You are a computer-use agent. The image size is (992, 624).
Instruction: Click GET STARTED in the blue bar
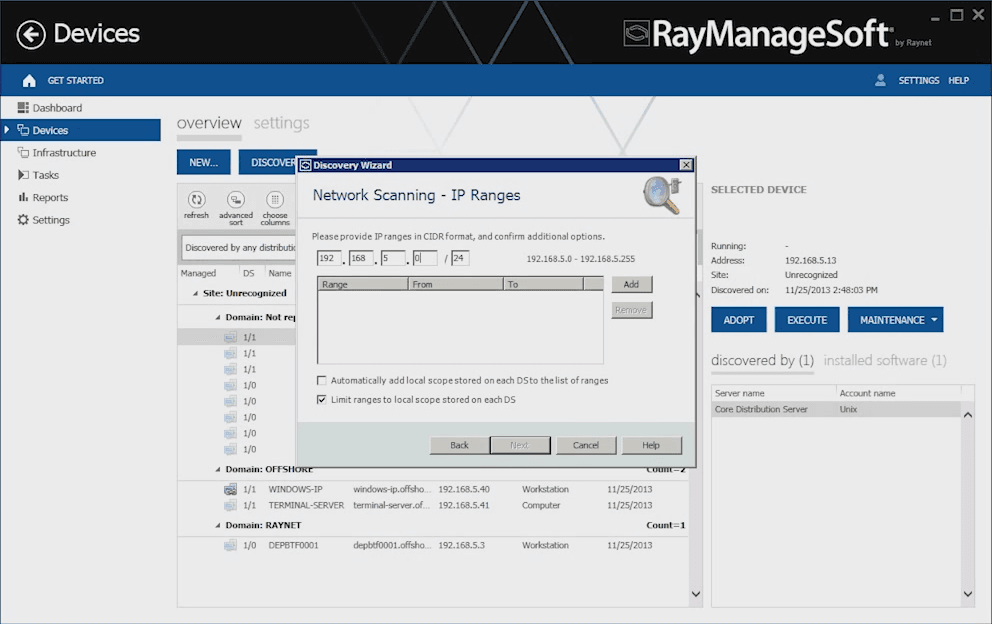coord(75,80)
